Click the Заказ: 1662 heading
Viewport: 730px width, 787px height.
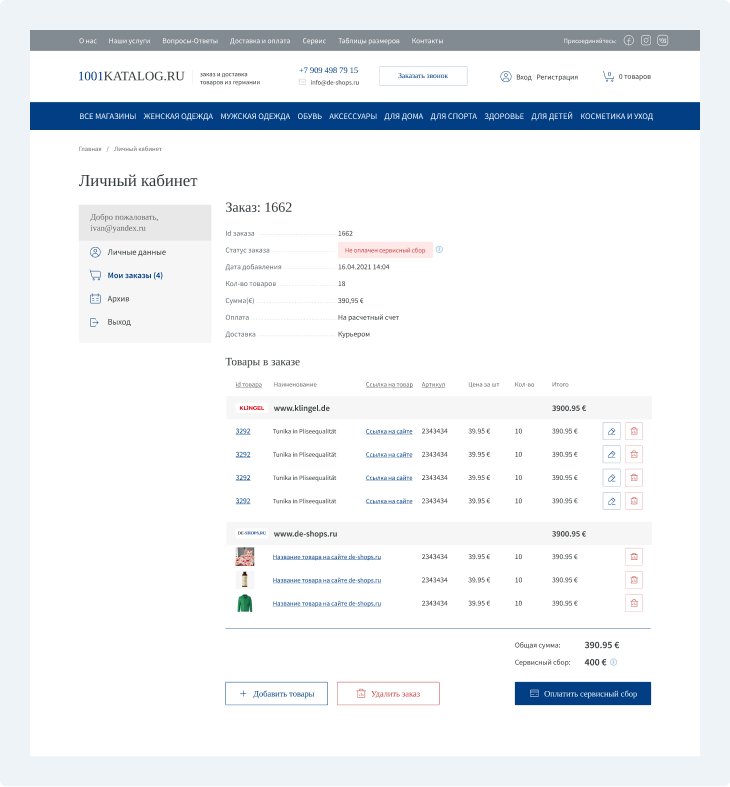coord(259,207)
